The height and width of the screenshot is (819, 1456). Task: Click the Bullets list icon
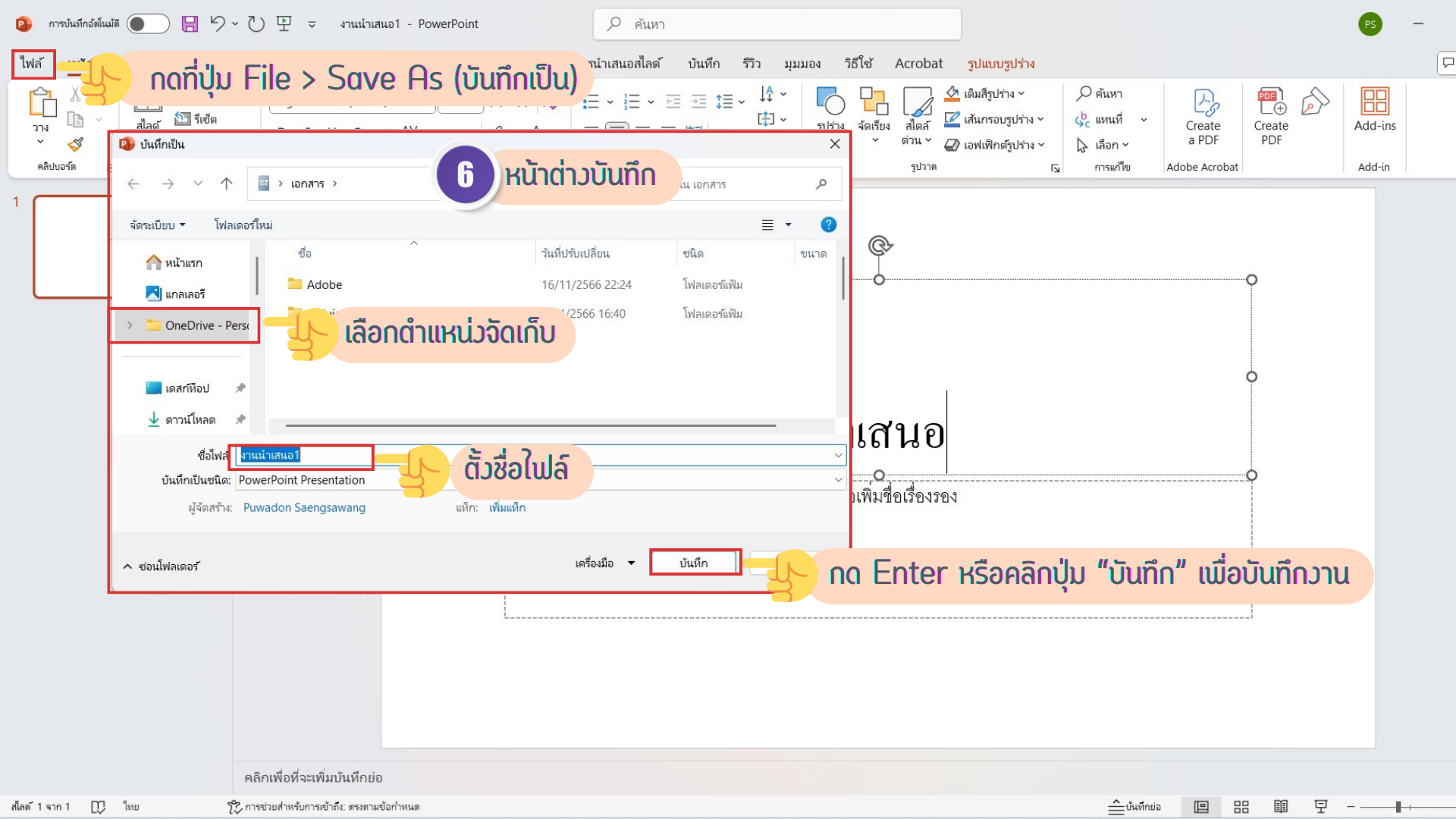click(591, 102)
